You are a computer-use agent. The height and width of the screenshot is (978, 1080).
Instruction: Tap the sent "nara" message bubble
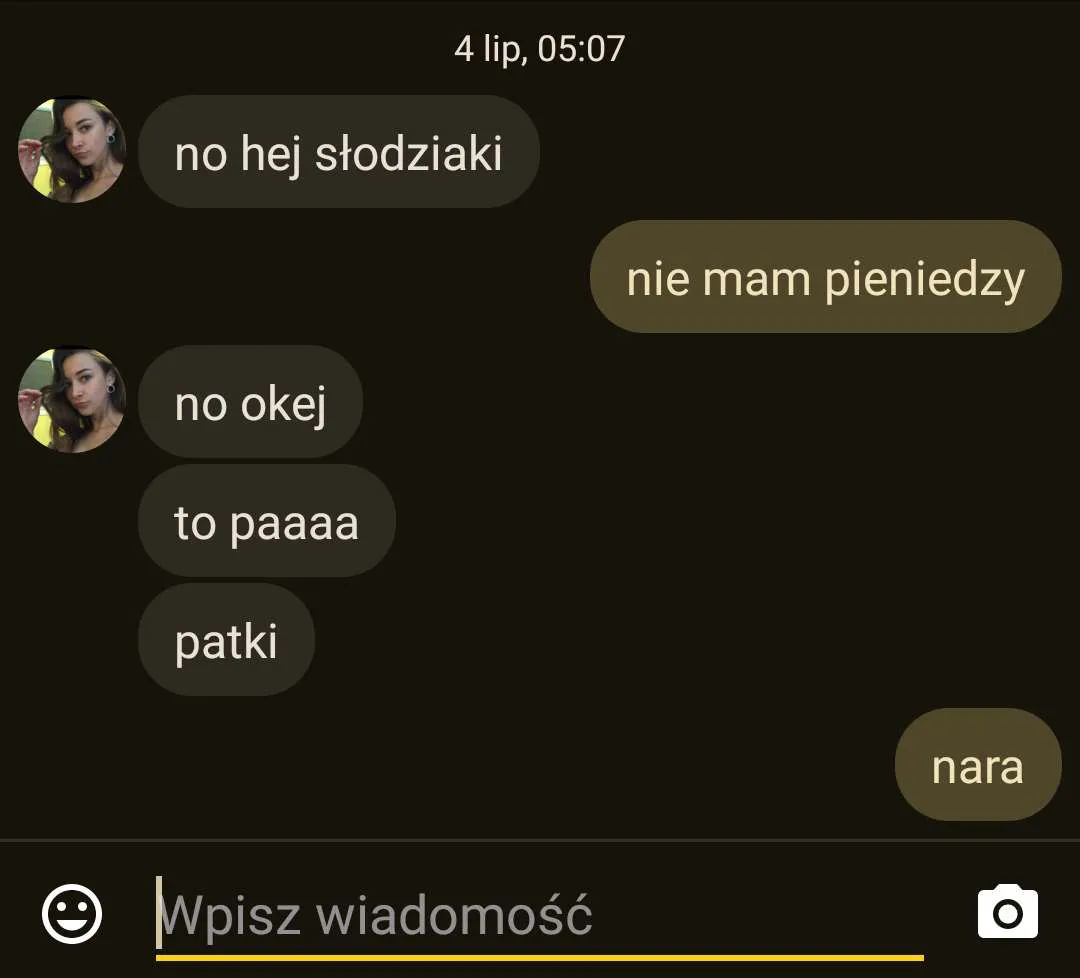click(978, 764)
